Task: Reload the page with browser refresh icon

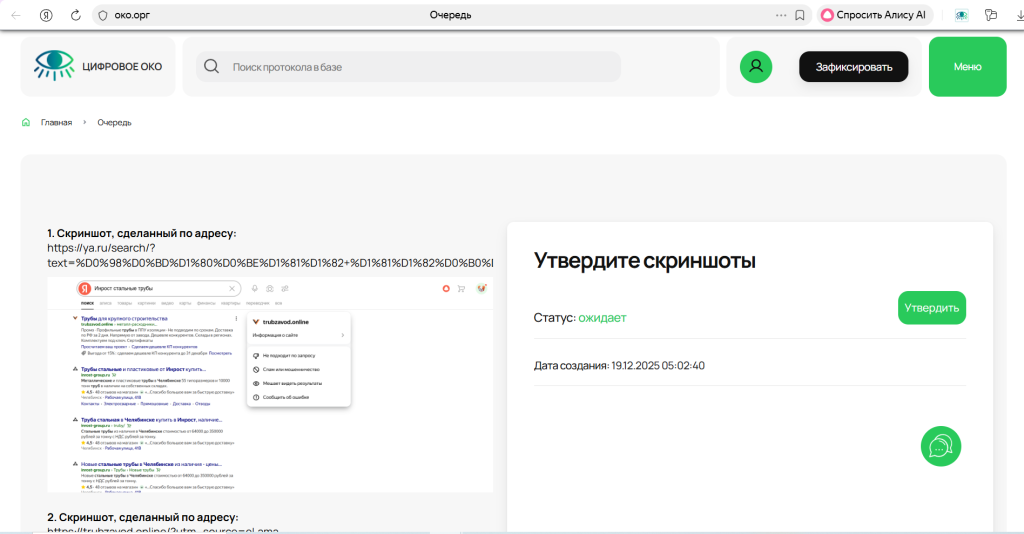Action: click(x=76, y=15)
